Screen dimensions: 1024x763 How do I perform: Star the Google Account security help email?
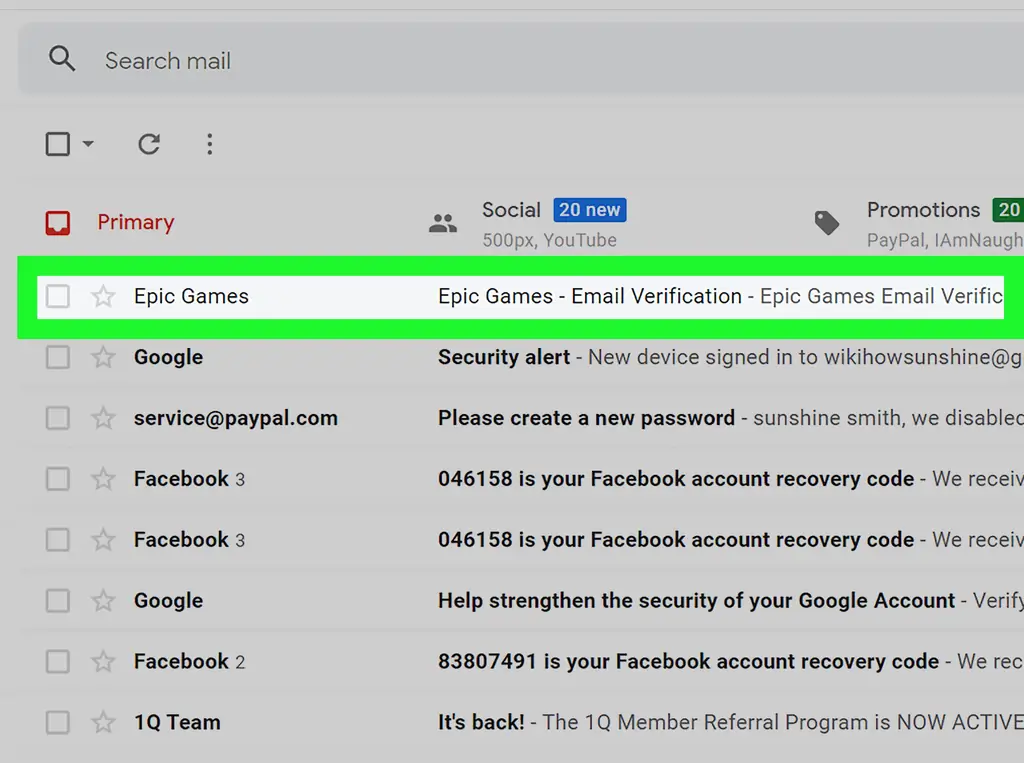(103, 600)
